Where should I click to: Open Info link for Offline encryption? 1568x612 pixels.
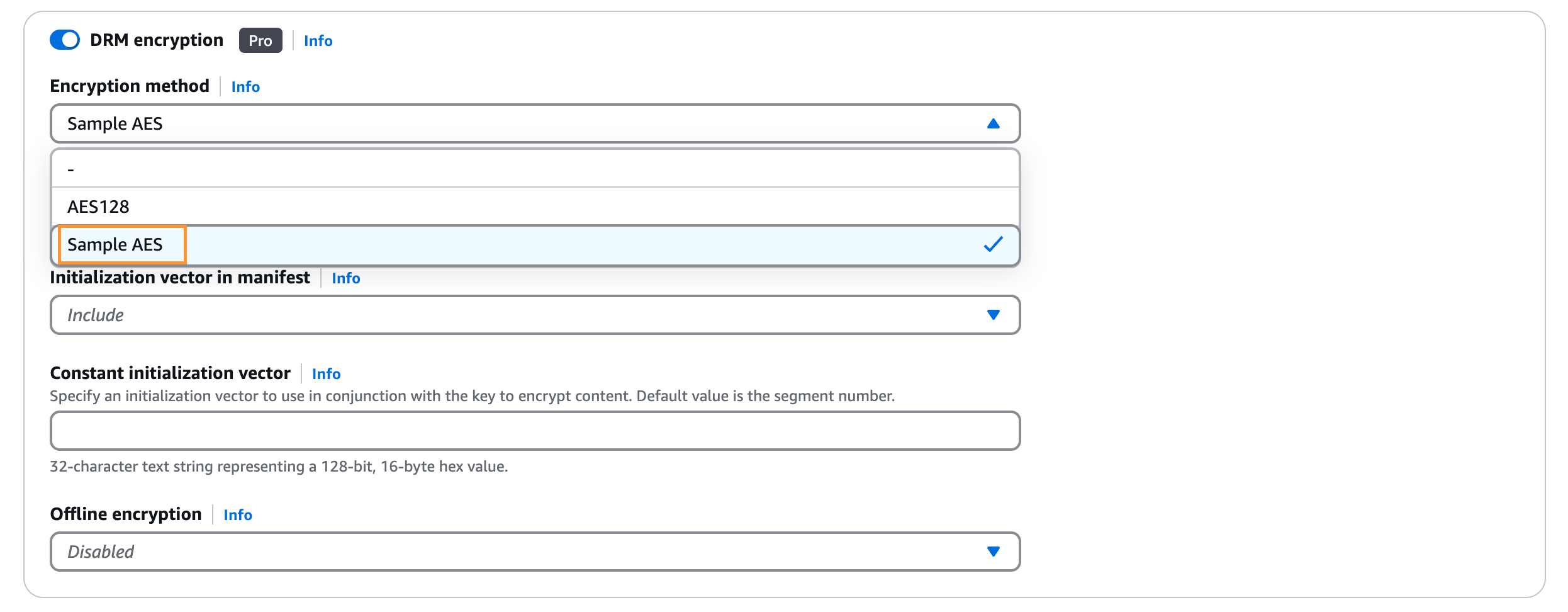pos(237,515)
